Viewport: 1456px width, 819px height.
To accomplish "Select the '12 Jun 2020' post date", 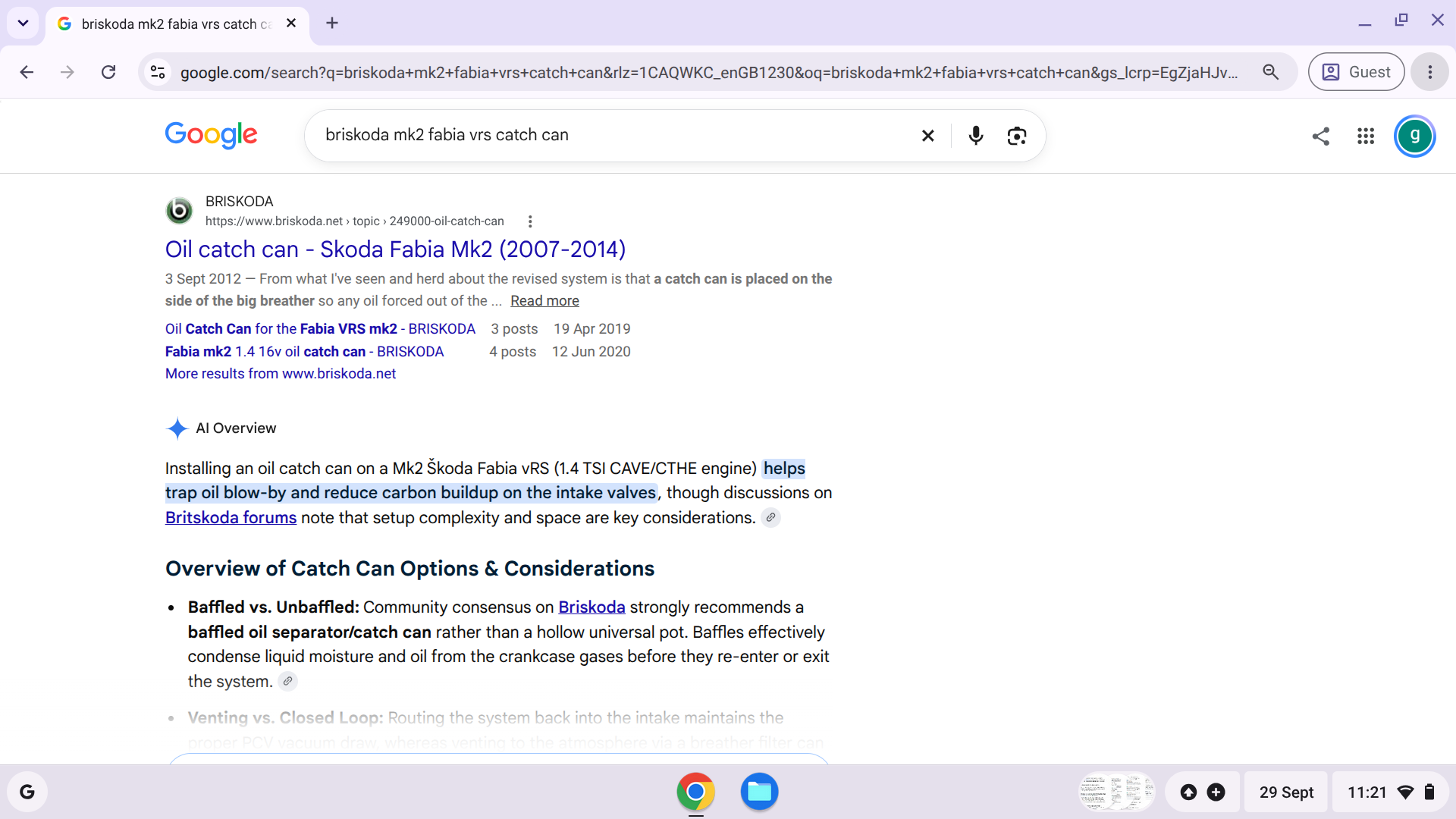I will pos(591,352).
